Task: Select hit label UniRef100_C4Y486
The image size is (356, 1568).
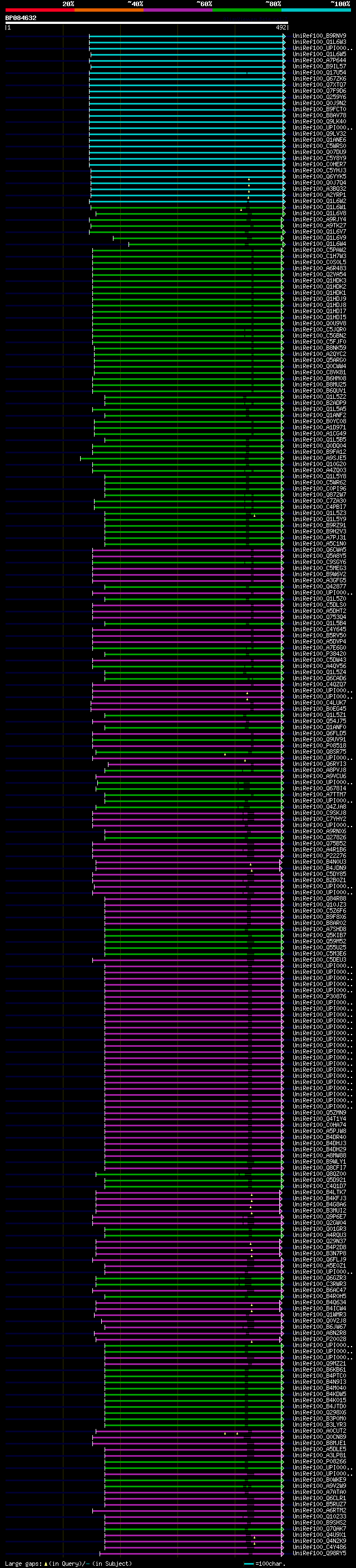Action: pyautogui.click(x=319, y=1547)
